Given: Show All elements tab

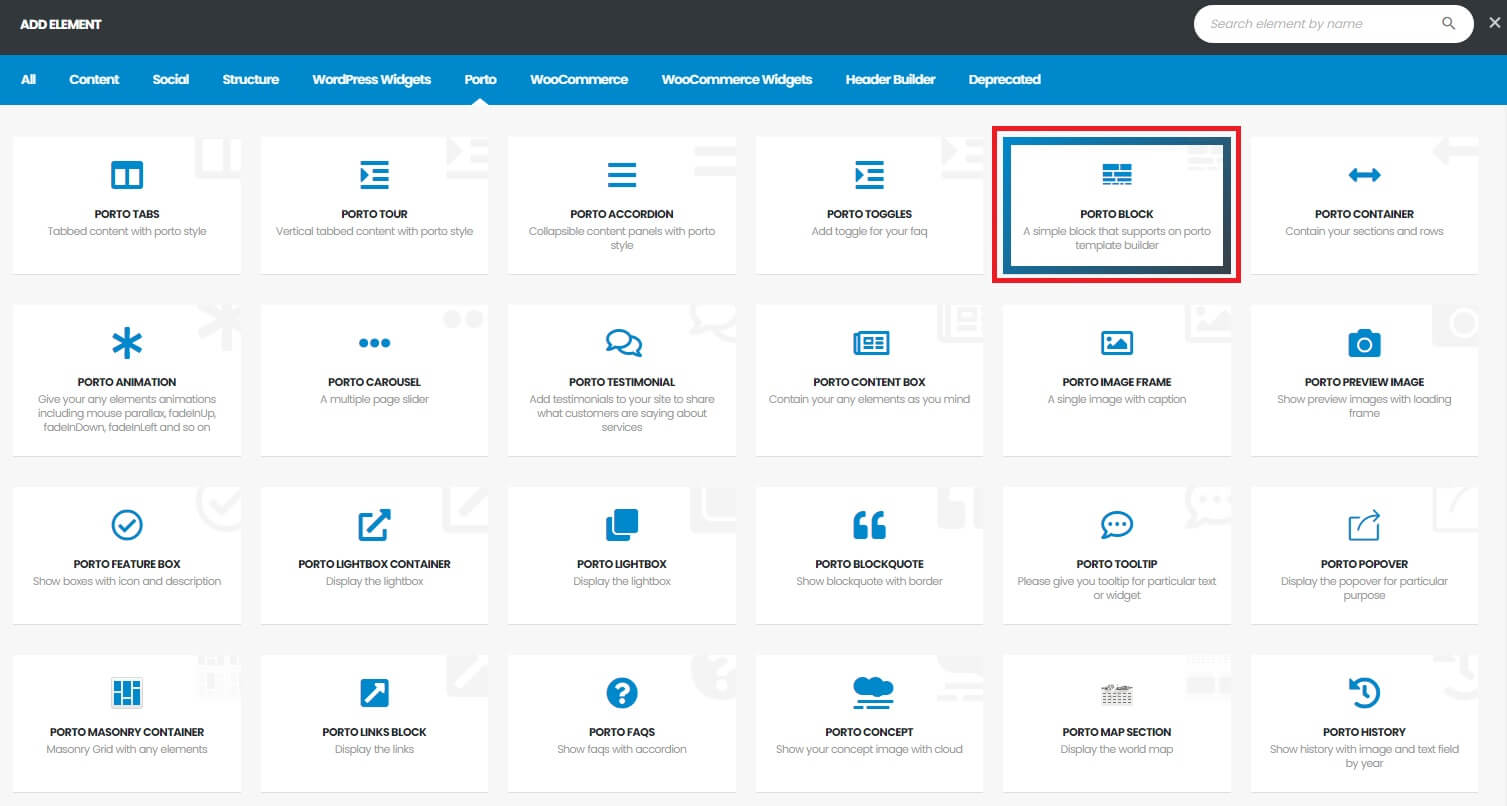Looking at the screenshot, I should (x=28, y=79).
